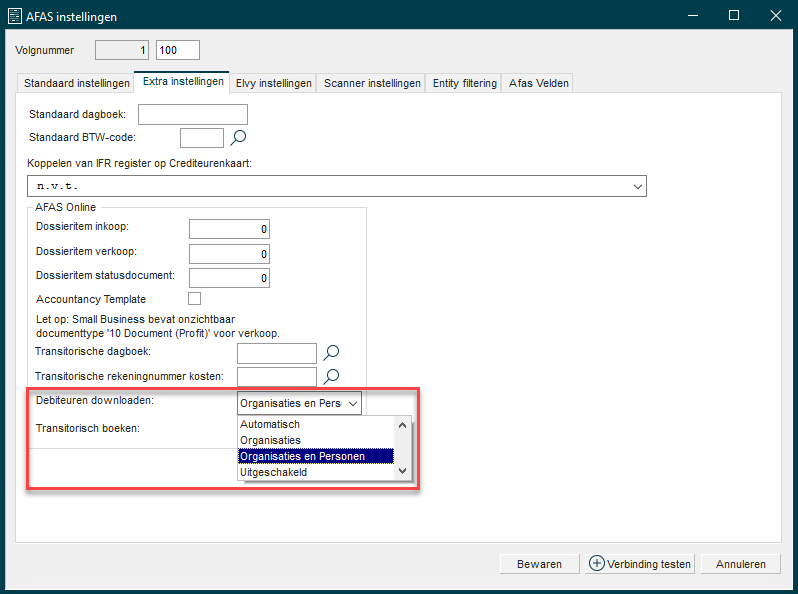Click the Standaard BTW-code search magnifier icon

pyautogui.click(x=238, y=137)
